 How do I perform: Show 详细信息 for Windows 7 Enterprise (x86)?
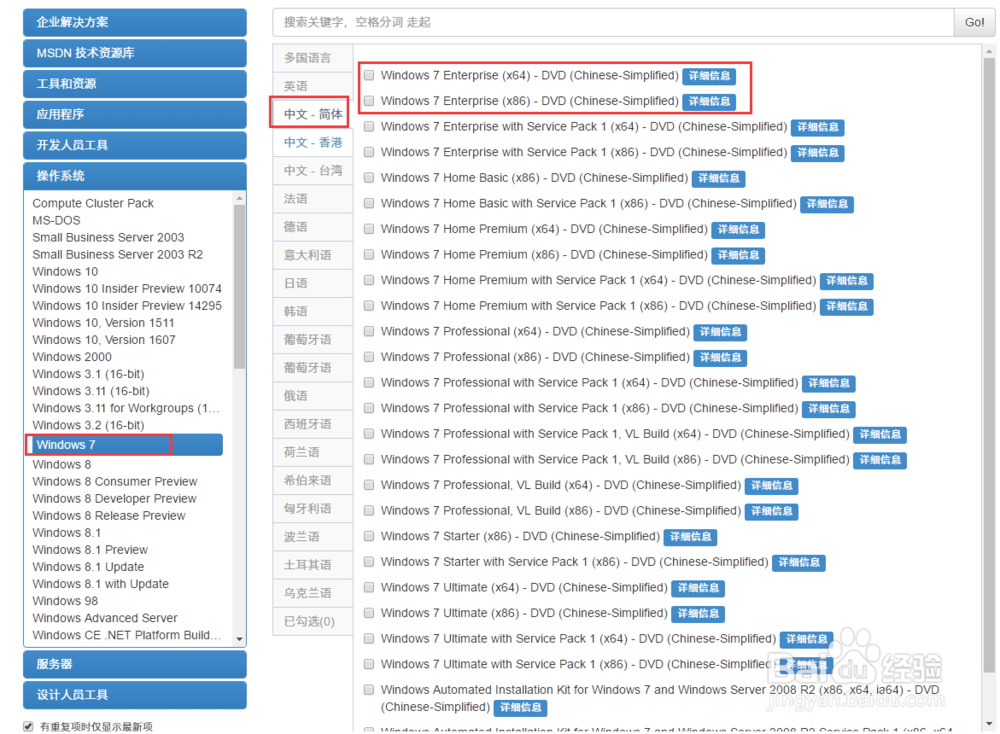pos(709,101)
